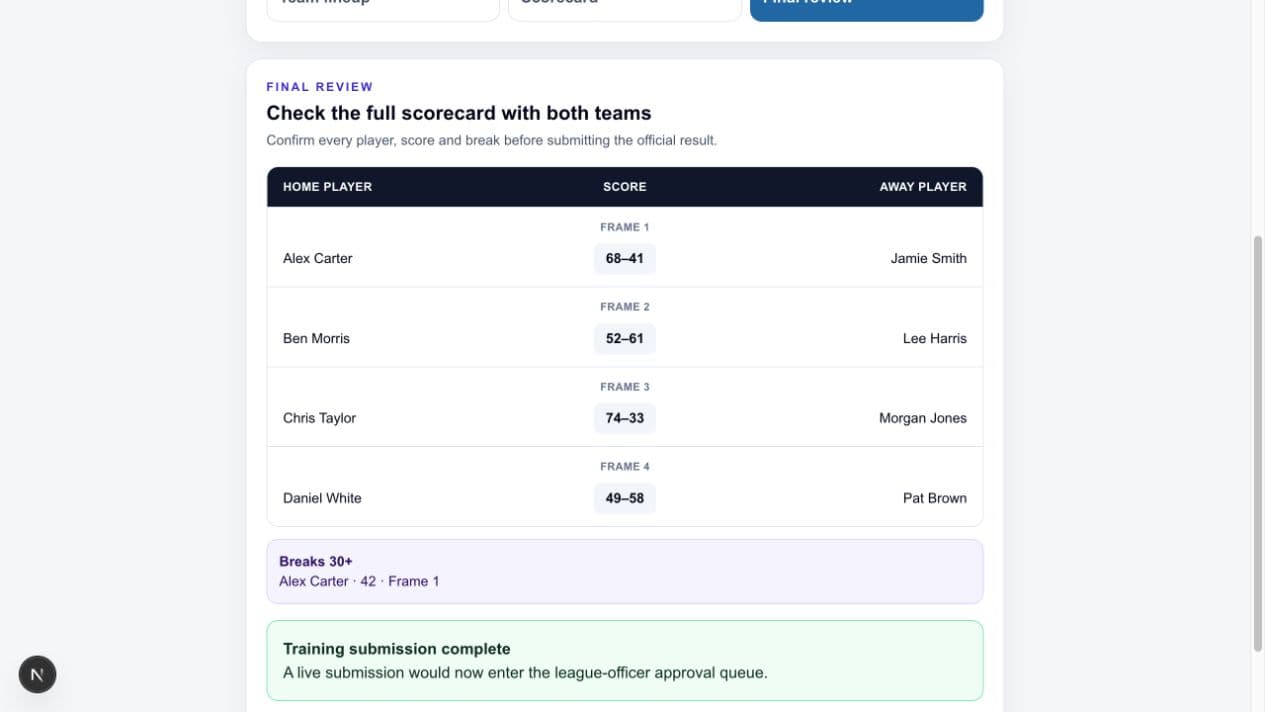1265x712 pixels.
Task: Click the Frame 2 score 52–61
Action: coord(625,338)
